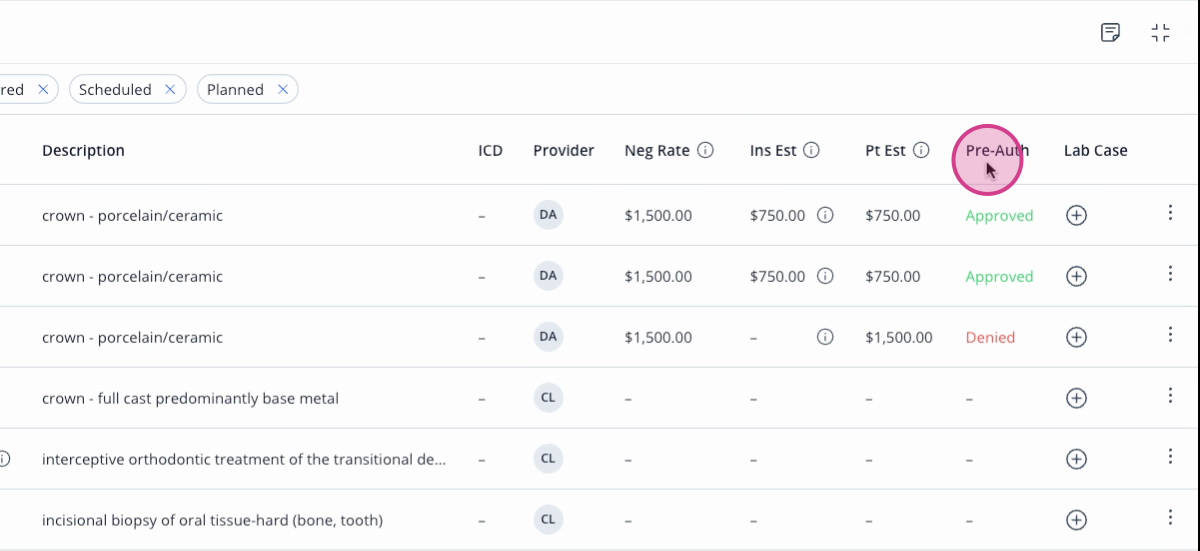Click Neg Rate $1,500.00 in Denied row

pos(658,338)
